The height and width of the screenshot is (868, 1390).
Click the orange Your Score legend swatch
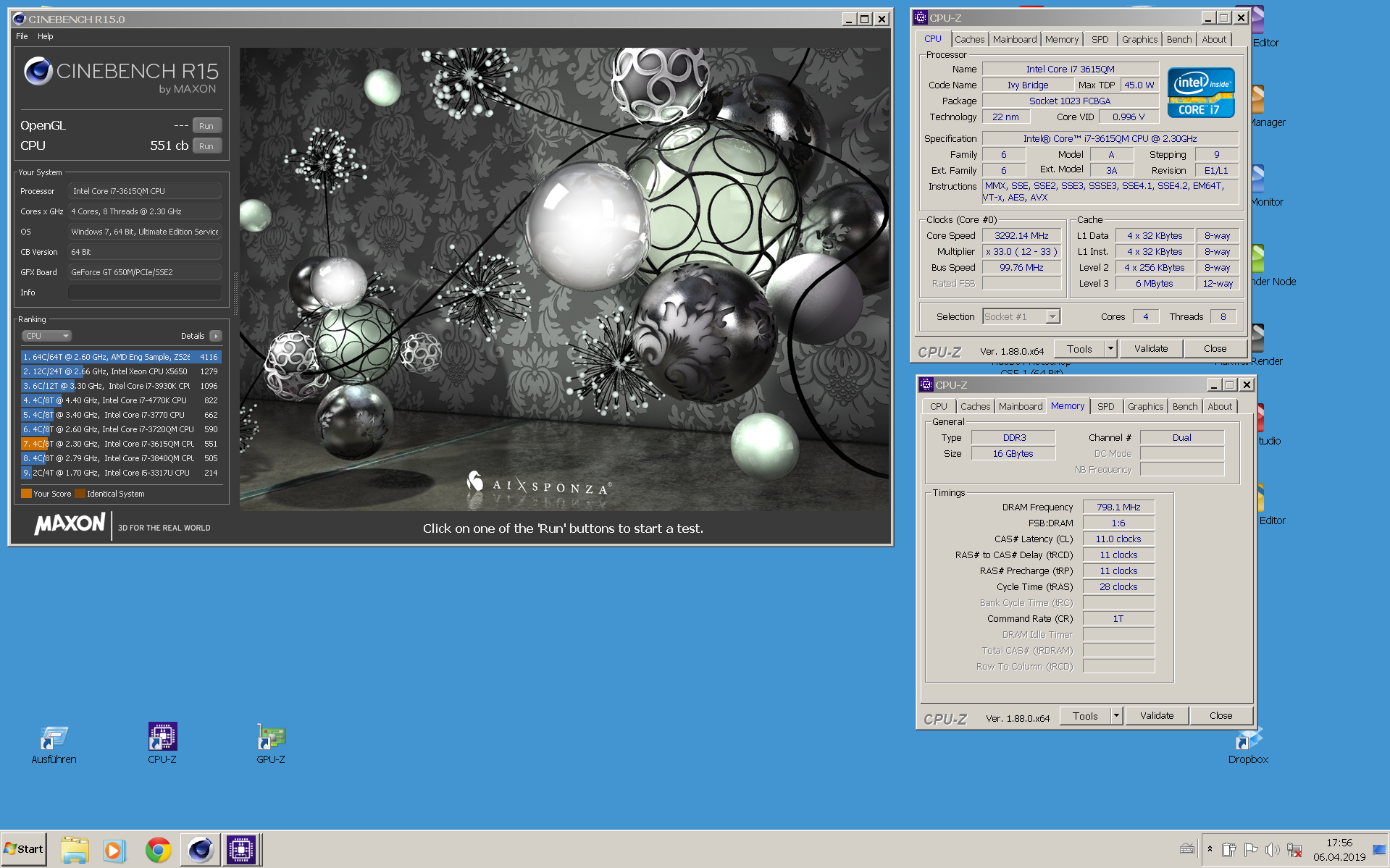tap(26, 494)
